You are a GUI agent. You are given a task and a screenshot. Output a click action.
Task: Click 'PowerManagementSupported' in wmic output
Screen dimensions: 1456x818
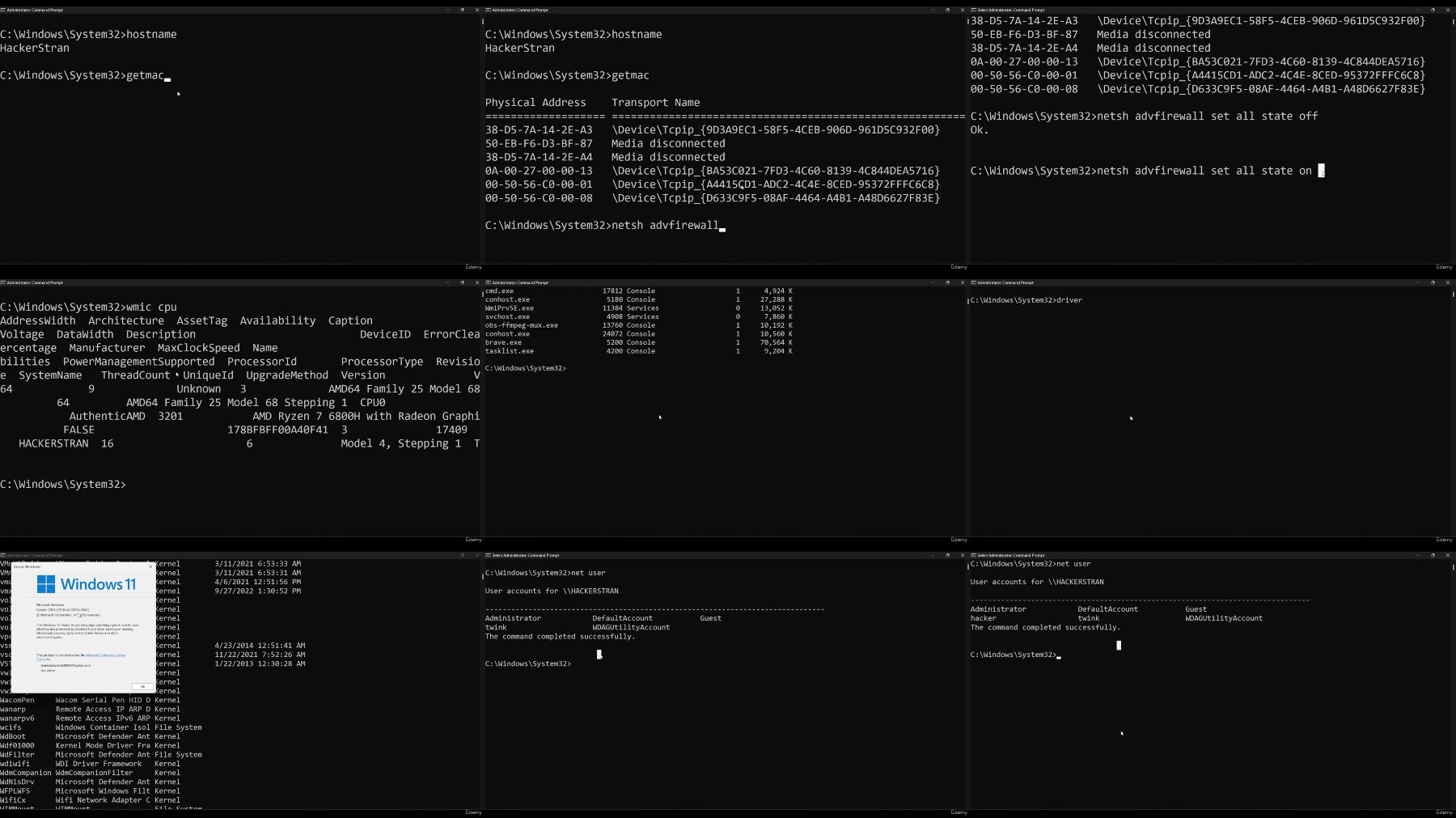(x=139, y=362)
